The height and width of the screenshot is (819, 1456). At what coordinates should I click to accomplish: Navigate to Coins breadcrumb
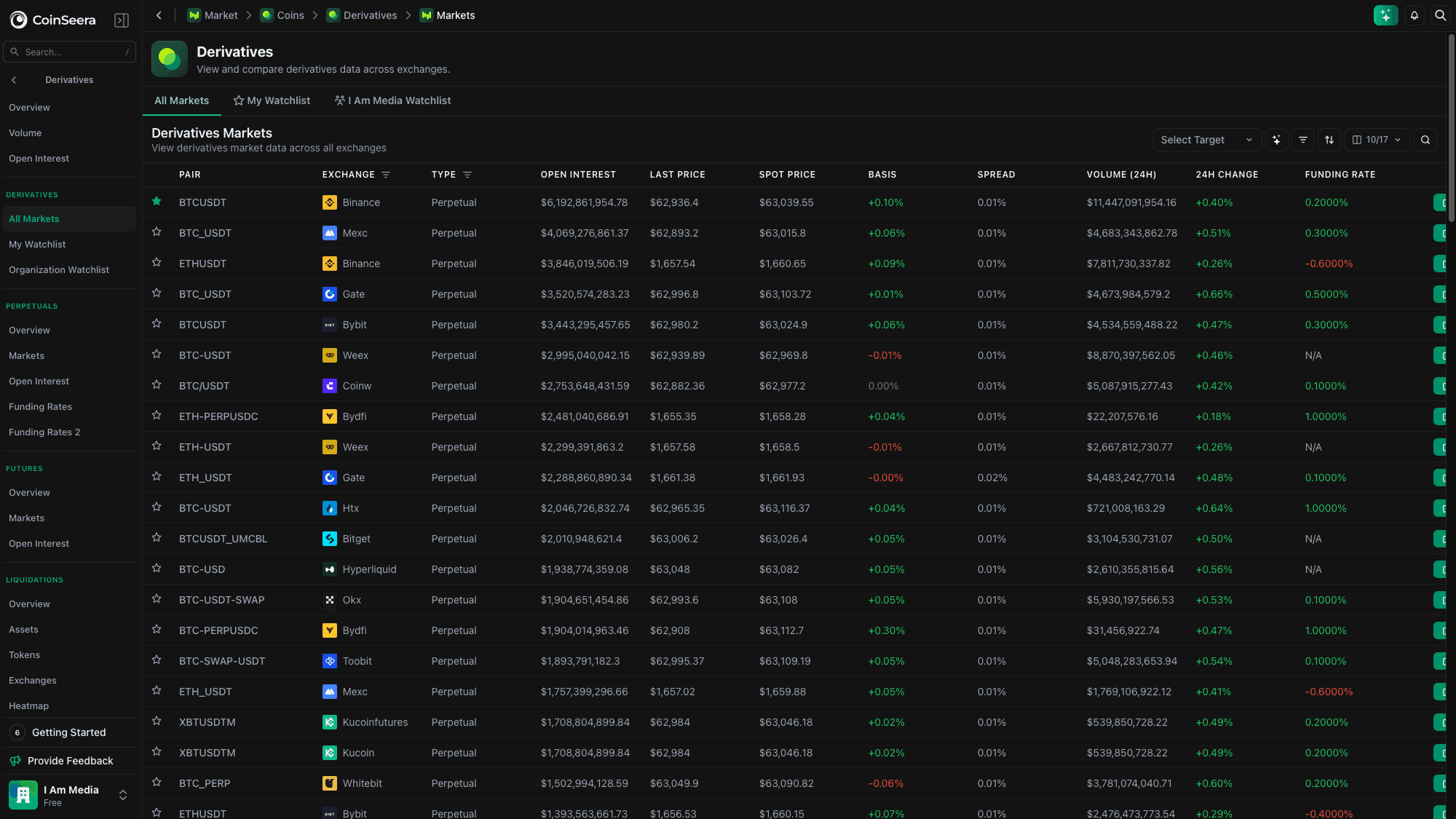click(x=282, y=15)
